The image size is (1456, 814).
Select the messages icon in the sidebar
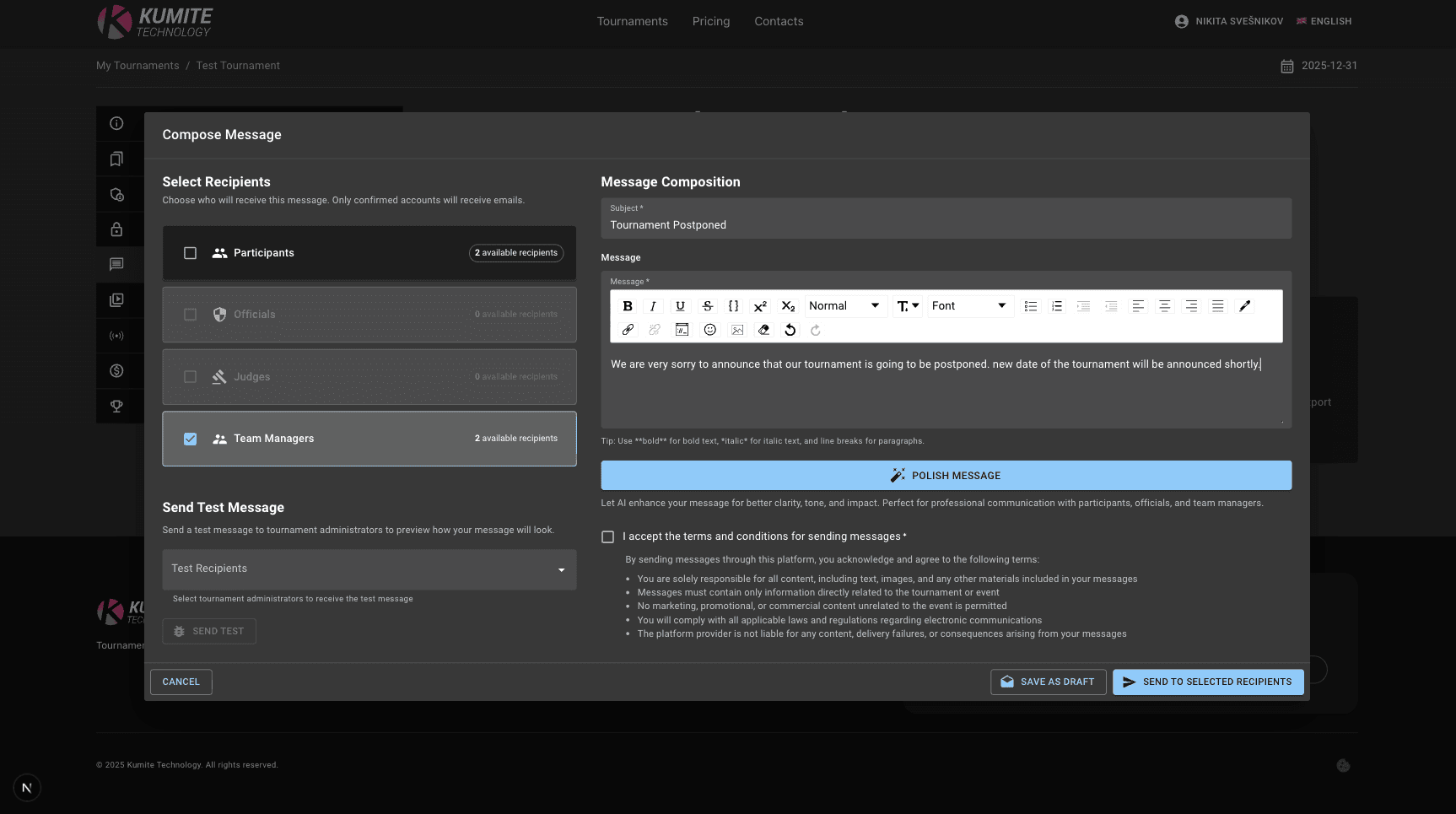[x=116, y=264]
